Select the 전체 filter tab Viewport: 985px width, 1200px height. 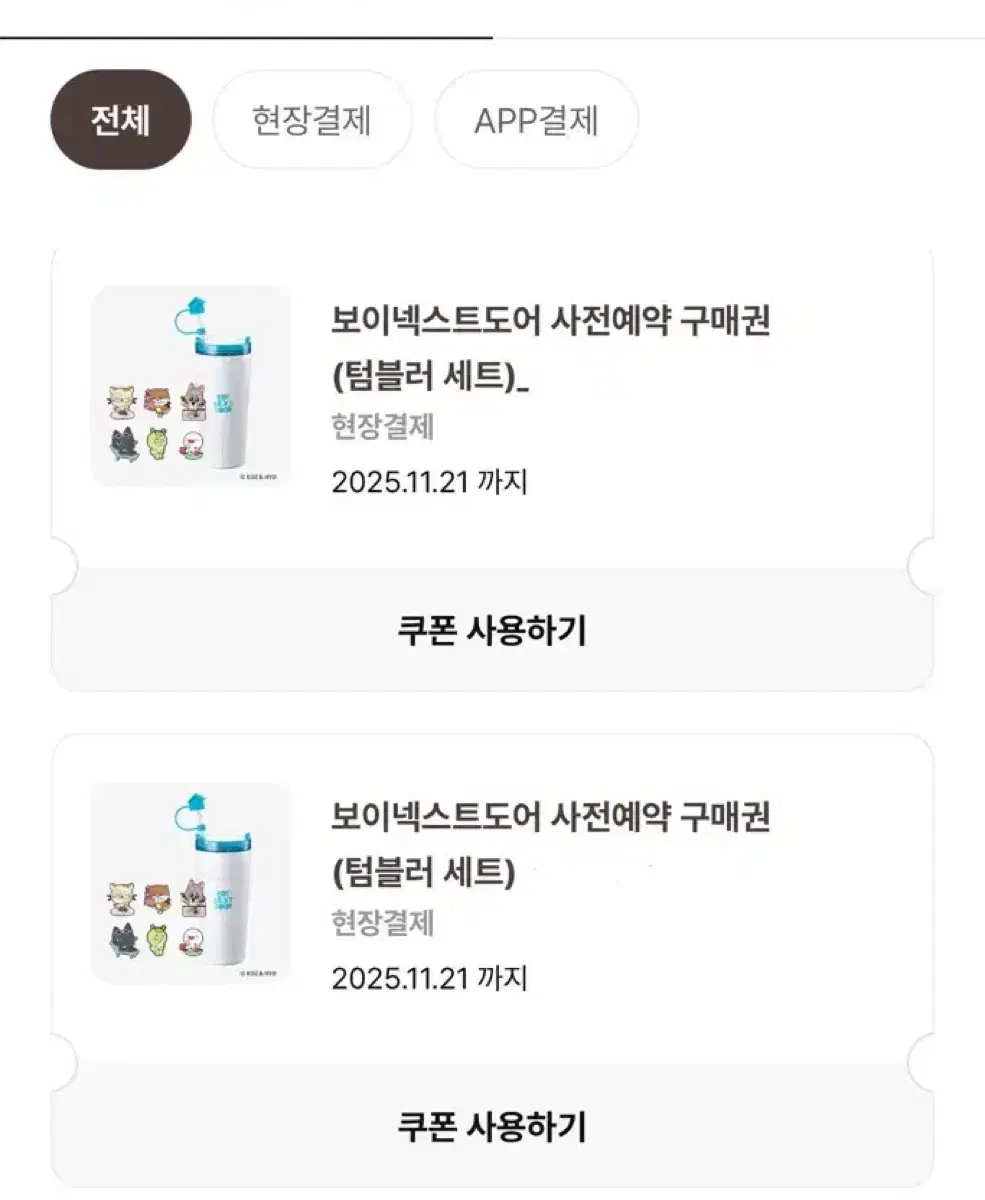[120, 120]
